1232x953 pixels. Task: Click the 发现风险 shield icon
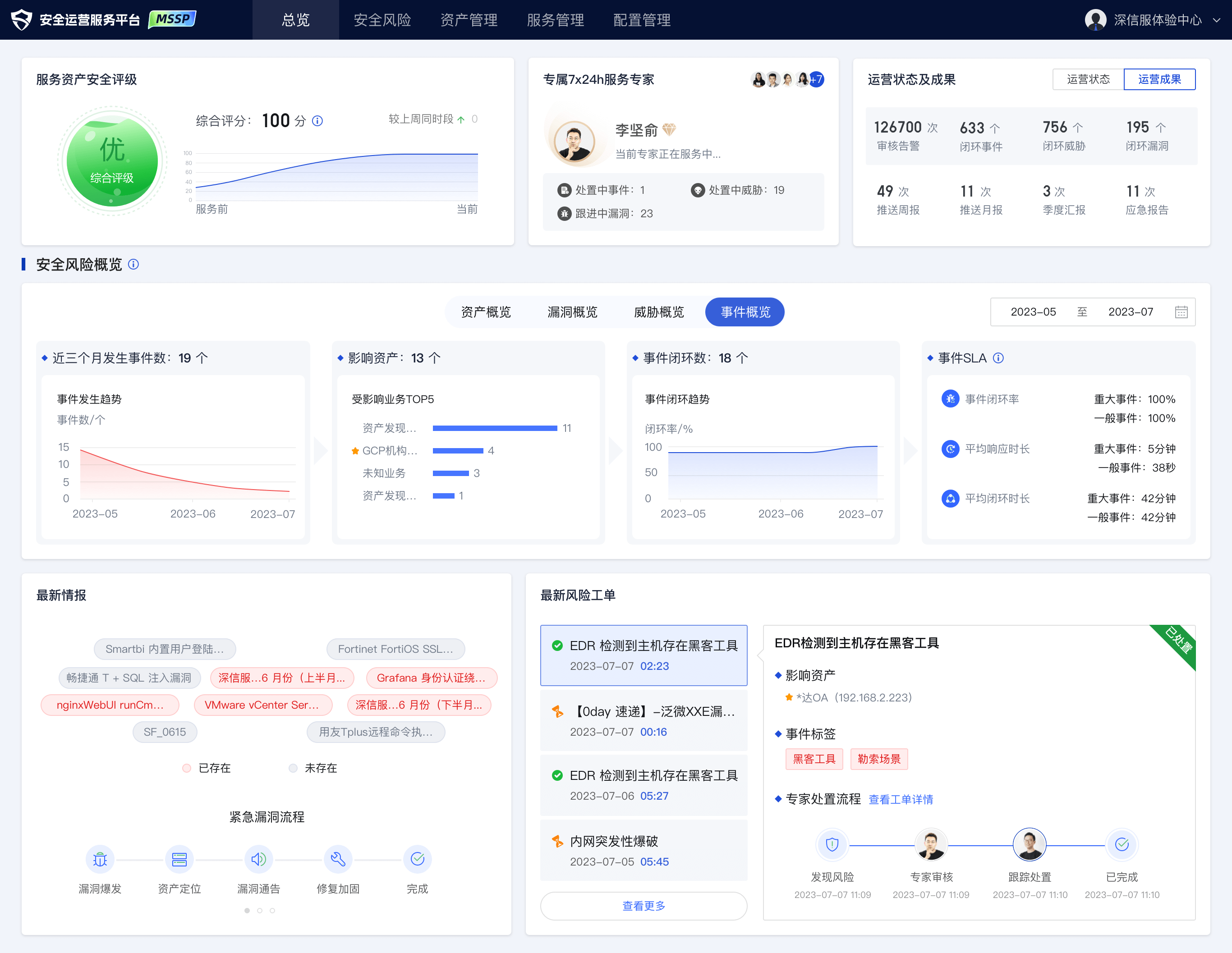click(832, 844)
